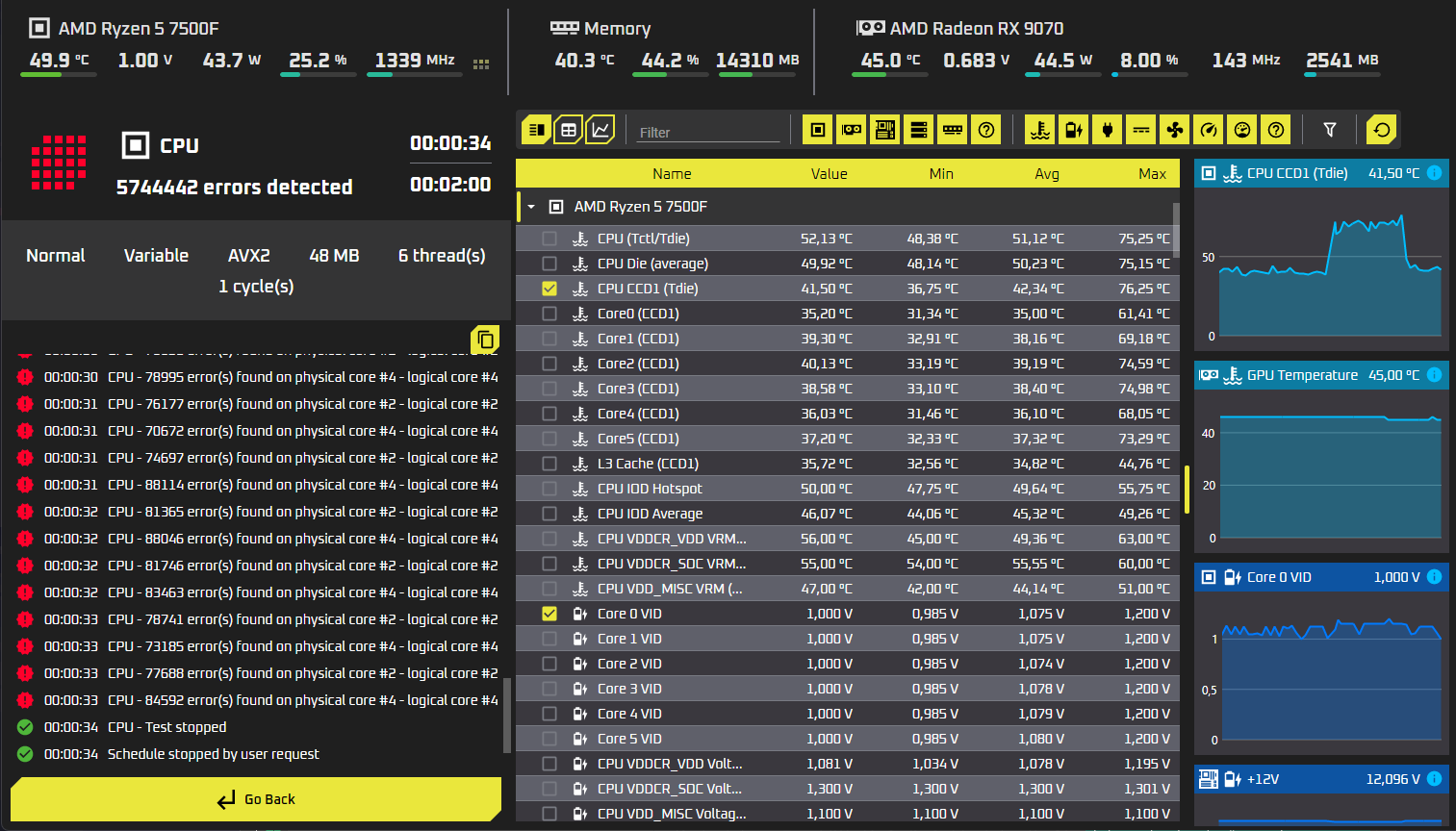Check the Core0 (CCD1) checkbox
Viewport: 1456px width, 831px height.
549,314
